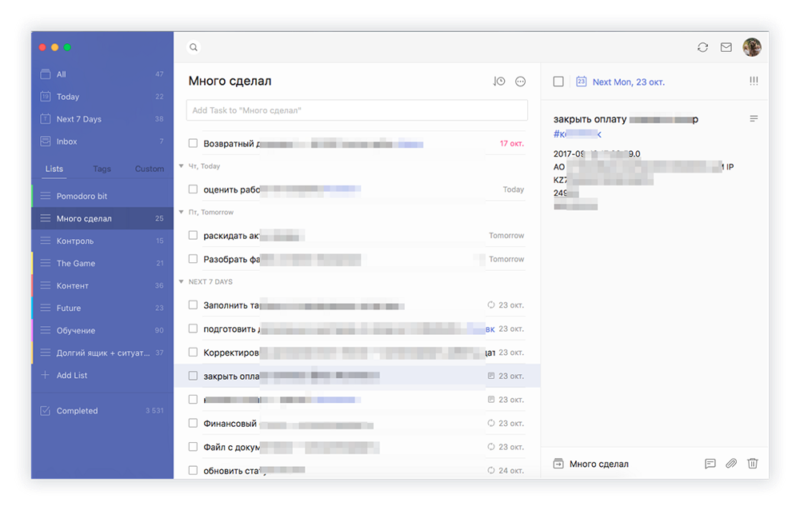Switch to the Tags tab
This screenshot has height=510, width=800.
tap(102, 169)
